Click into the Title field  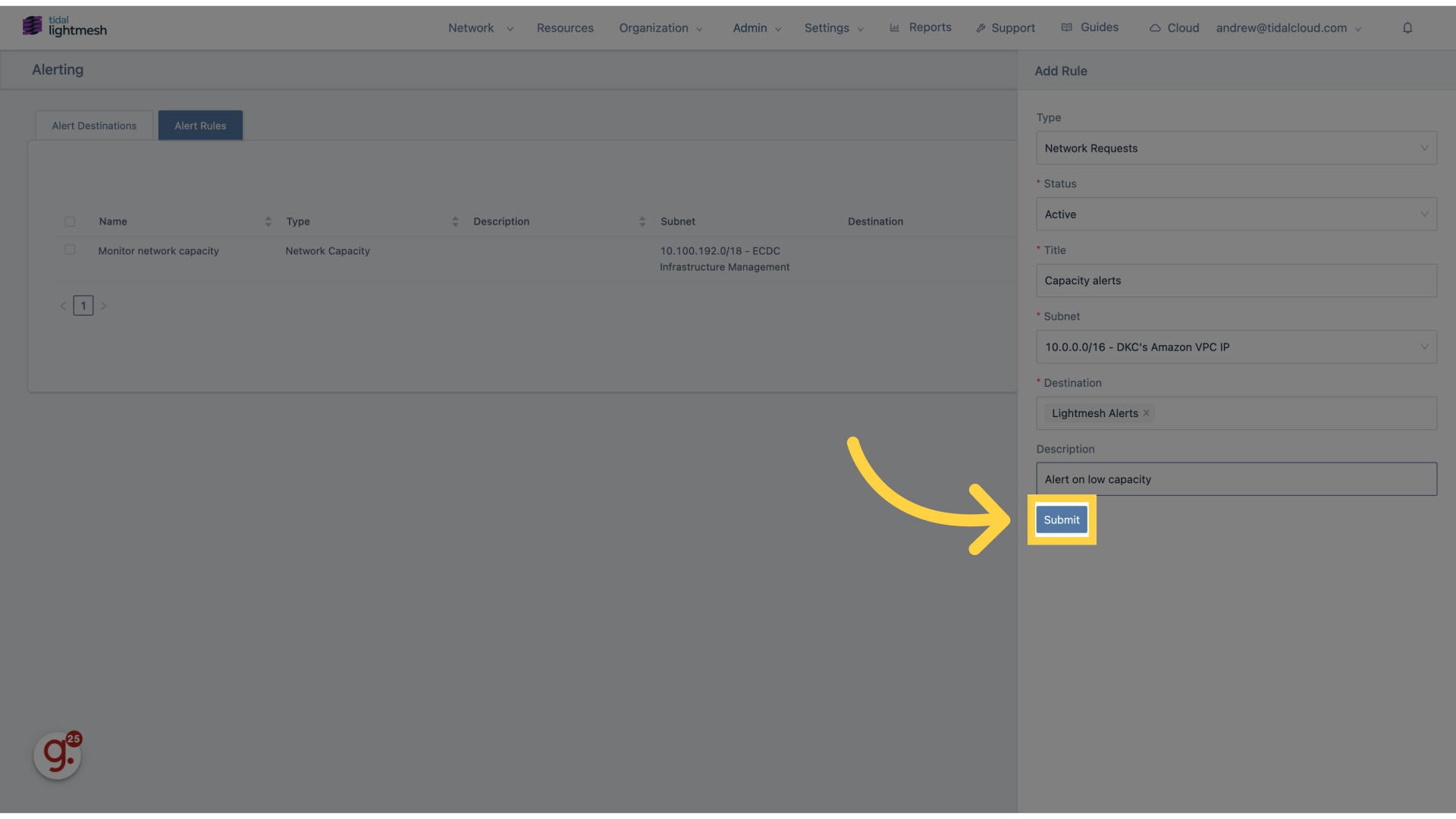click(x=1236, y=281)
